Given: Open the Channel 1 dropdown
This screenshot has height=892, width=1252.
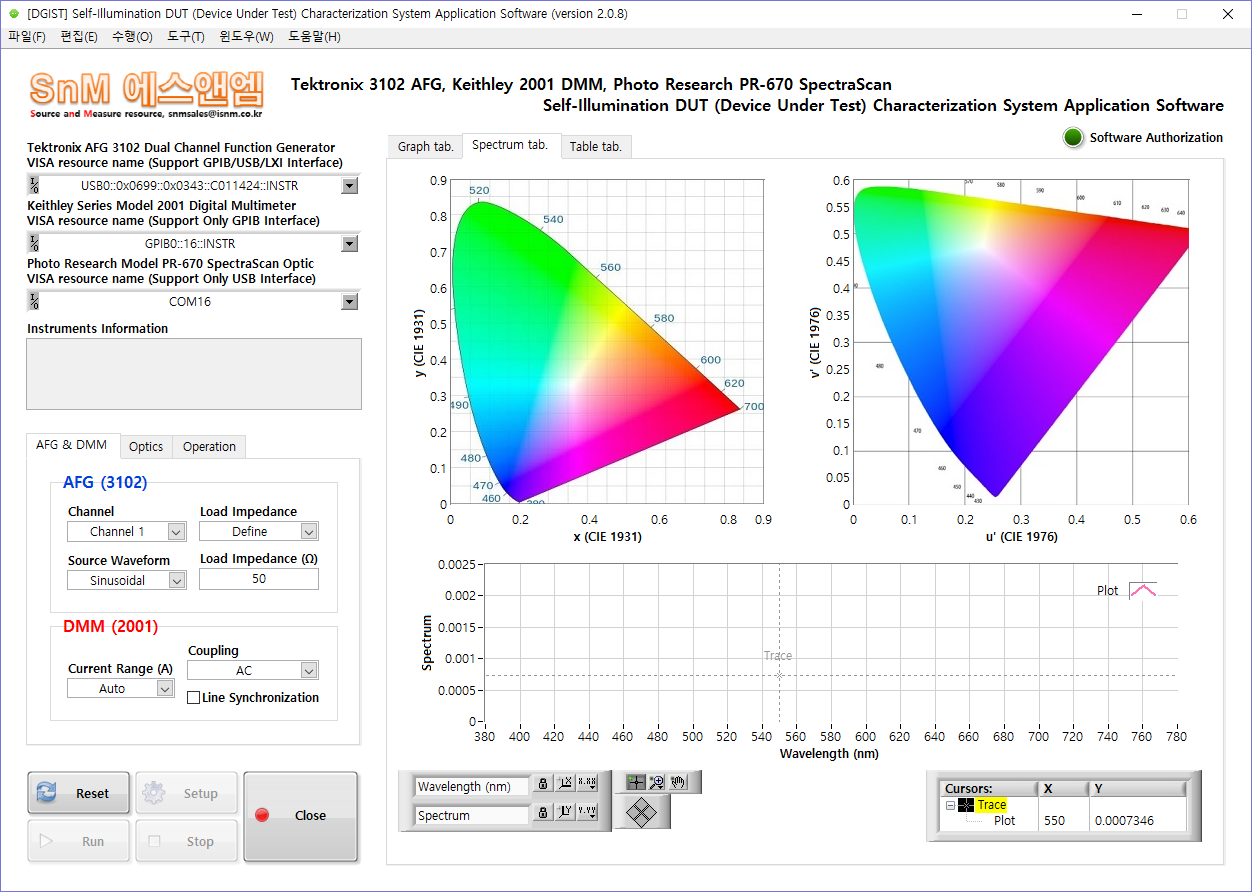Looking at the screenshot, I should 176,532.
